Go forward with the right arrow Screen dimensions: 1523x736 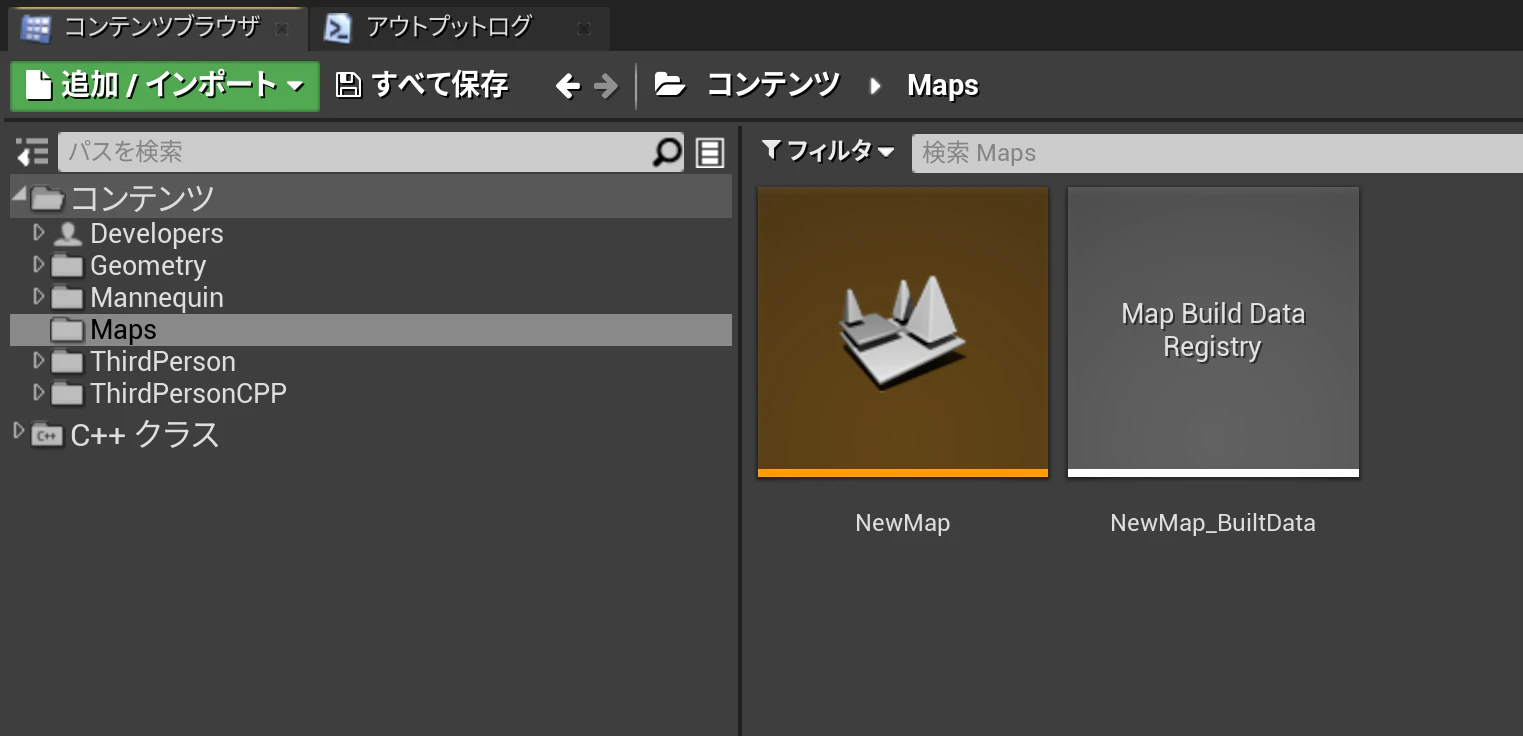(x=606, y=87)
